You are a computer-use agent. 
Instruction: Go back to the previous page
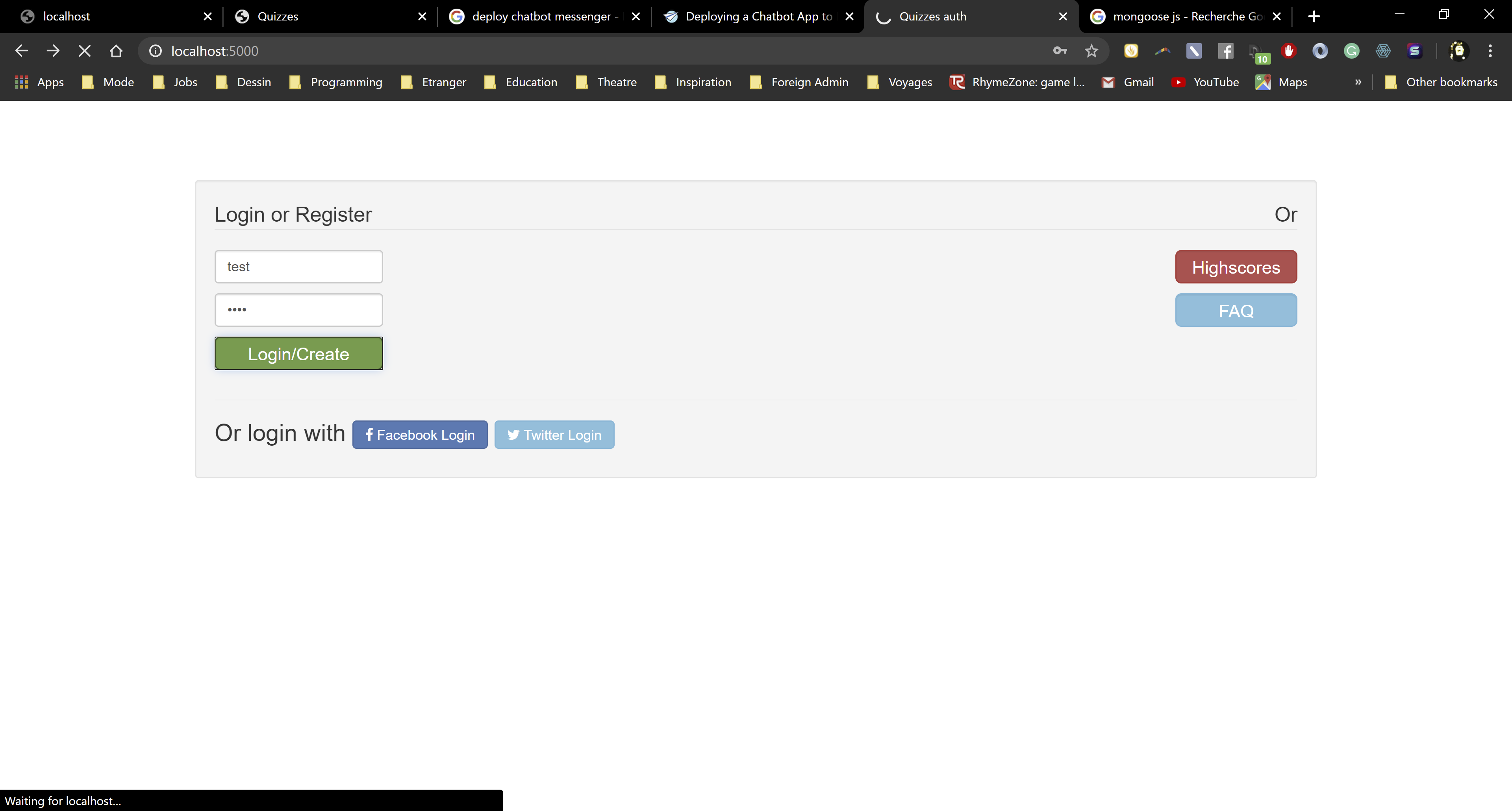(x=22, y=51)
